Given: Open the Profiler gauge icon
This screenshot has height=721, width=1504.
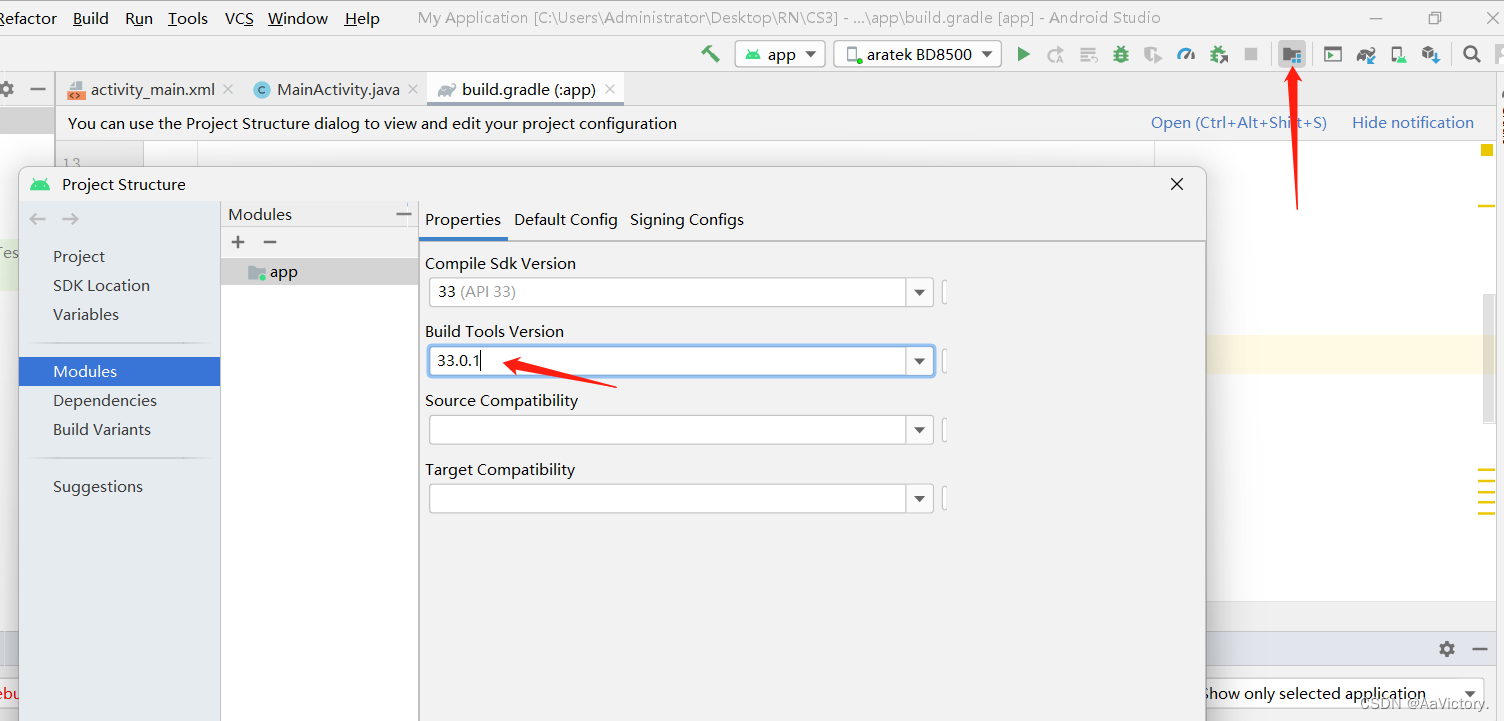Looking at the screenshot, I should pyautogui.click(x=1186, y=54).
